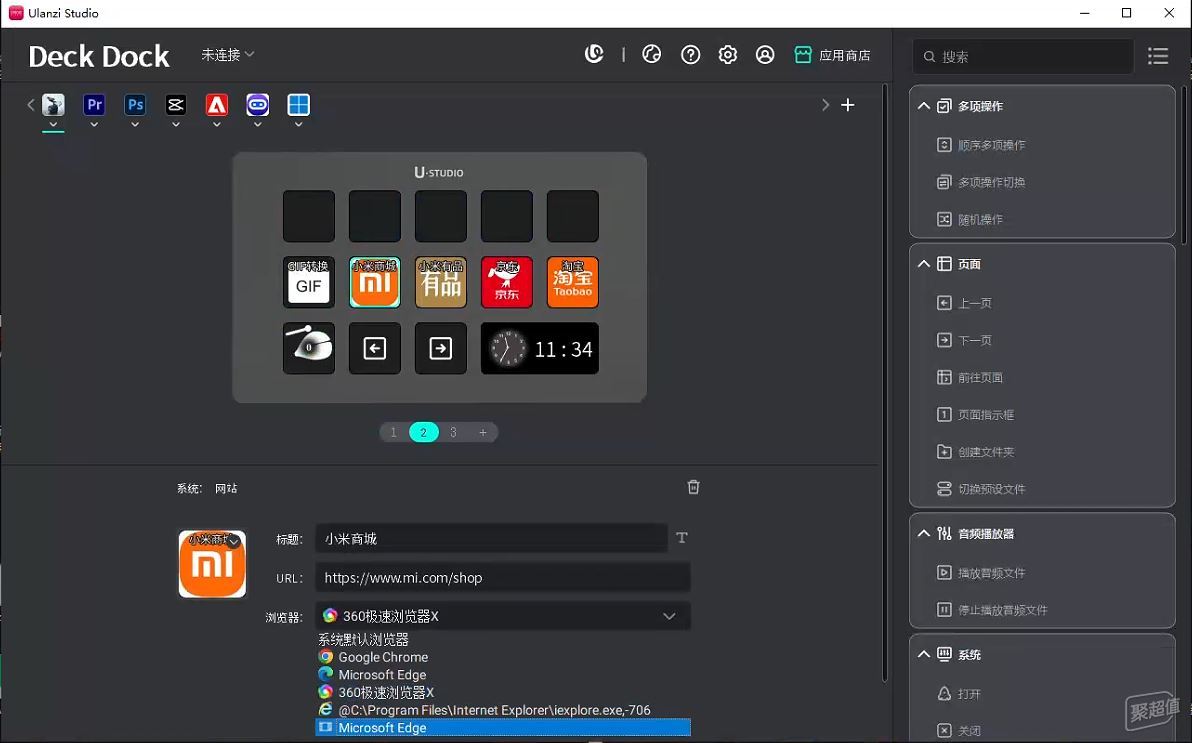Open title text style T icon
The width and height of the screenshot is (1192, 743).
682,538
